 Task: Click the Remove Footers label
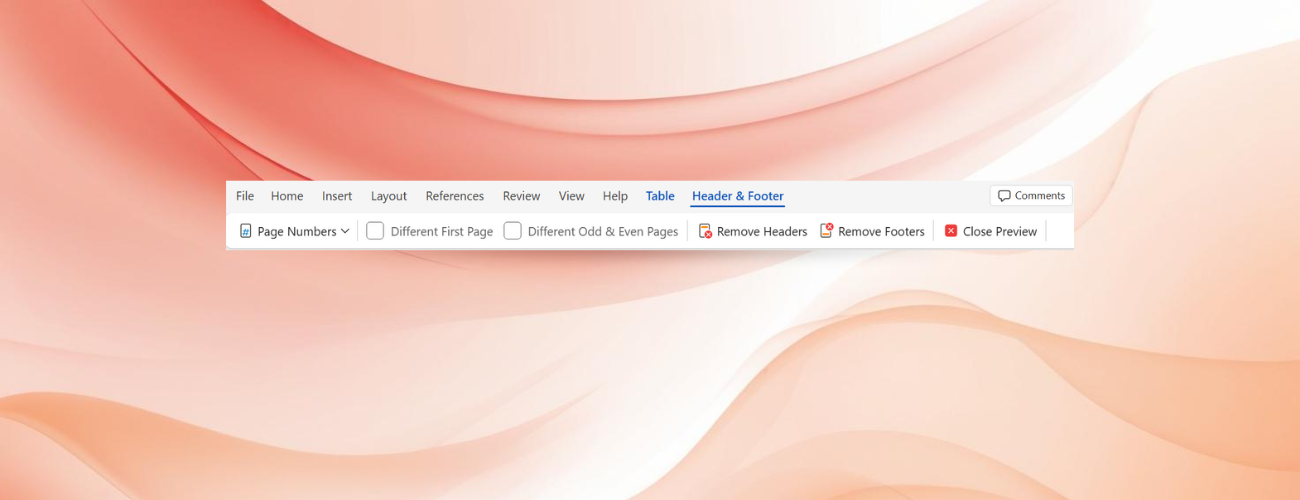pyautogui.click(x=881, y=231)
